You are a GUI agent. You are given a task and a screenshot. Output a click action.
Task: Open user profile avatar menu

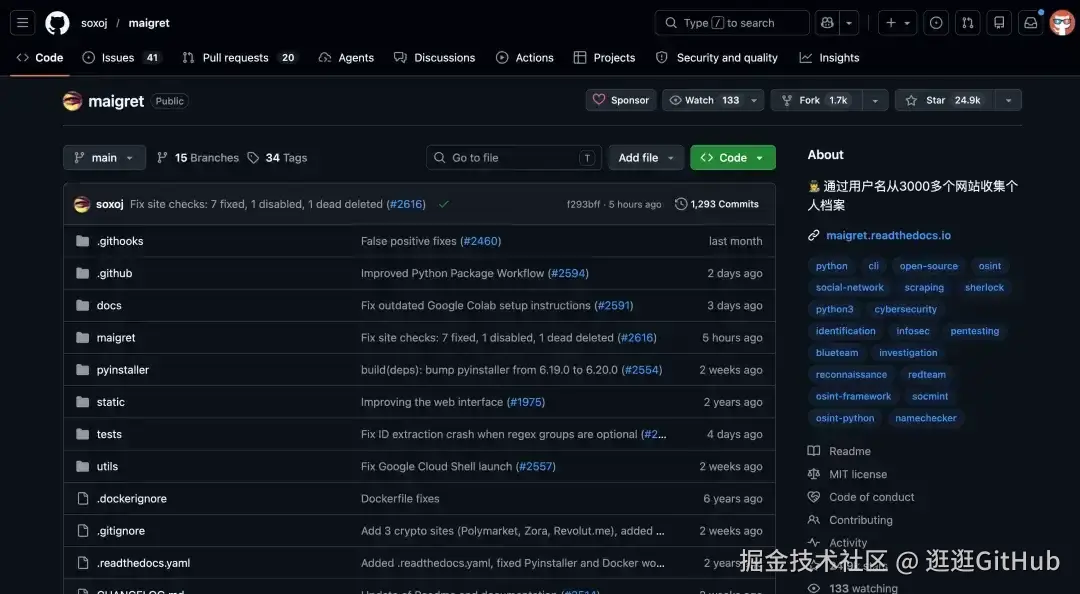pyautogui.click(x=1062, y=23)
